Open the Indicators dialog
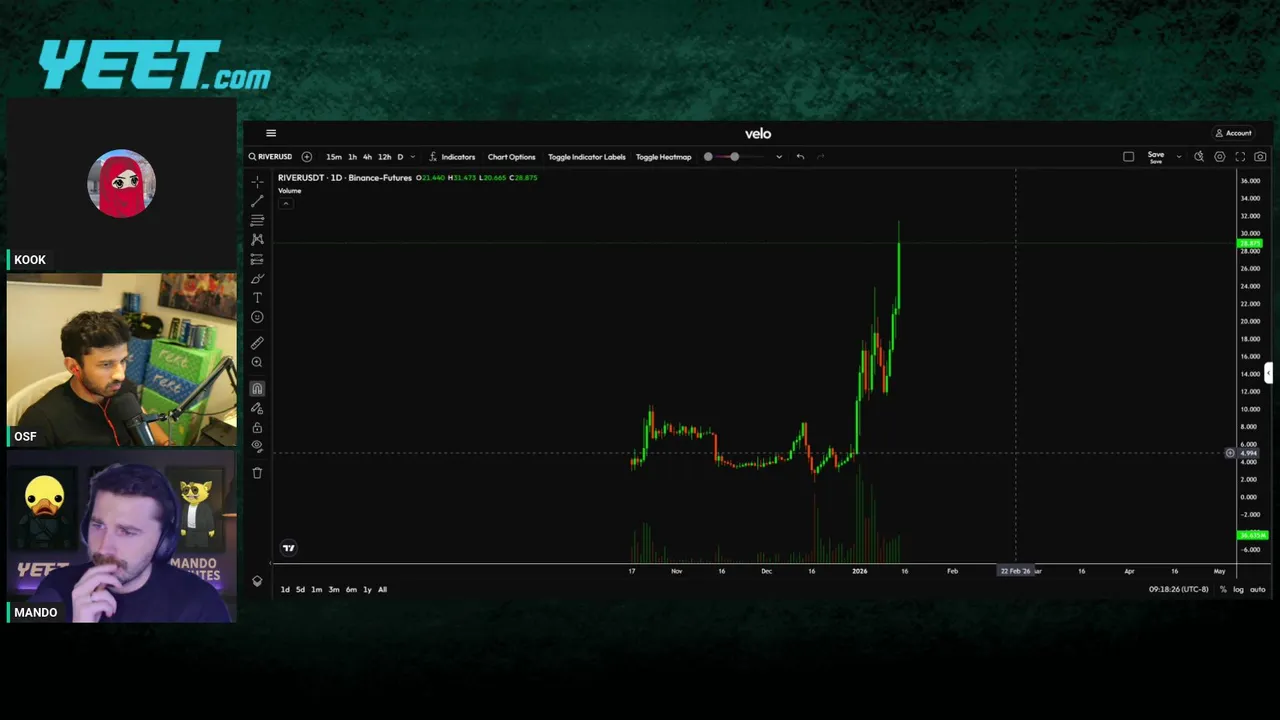This screenshot has height=720, width=1280. tap(452, 157)
